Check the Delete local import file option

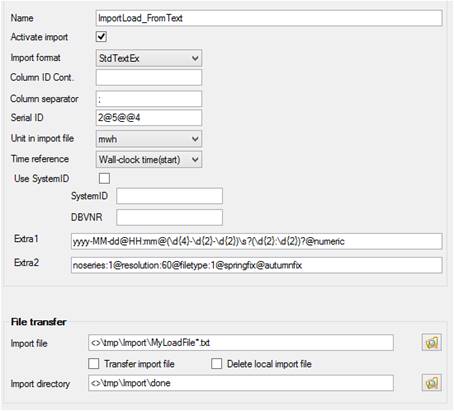pos(216,363)
